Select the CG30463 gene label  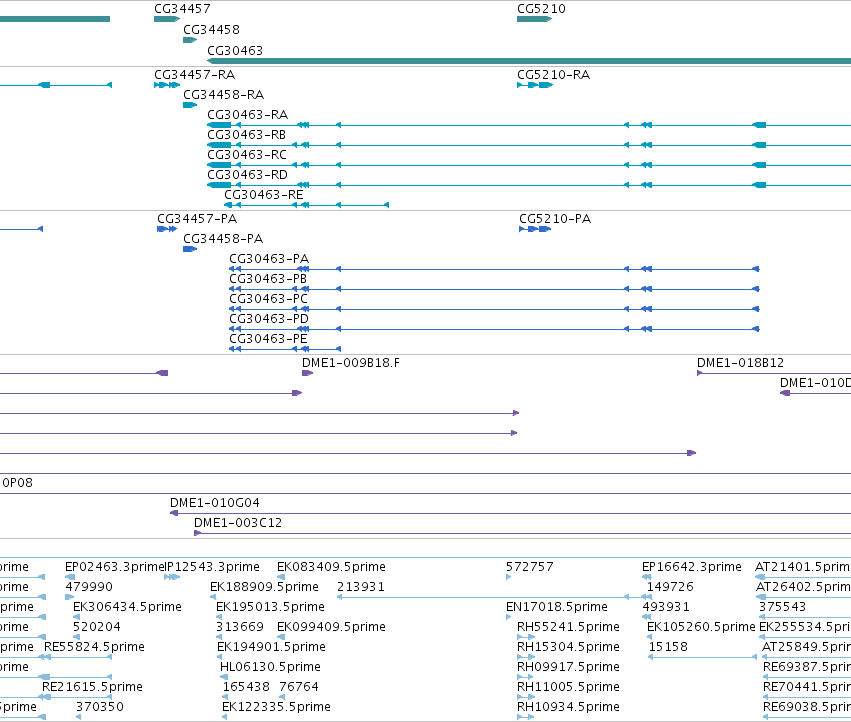tap(235, 50)
